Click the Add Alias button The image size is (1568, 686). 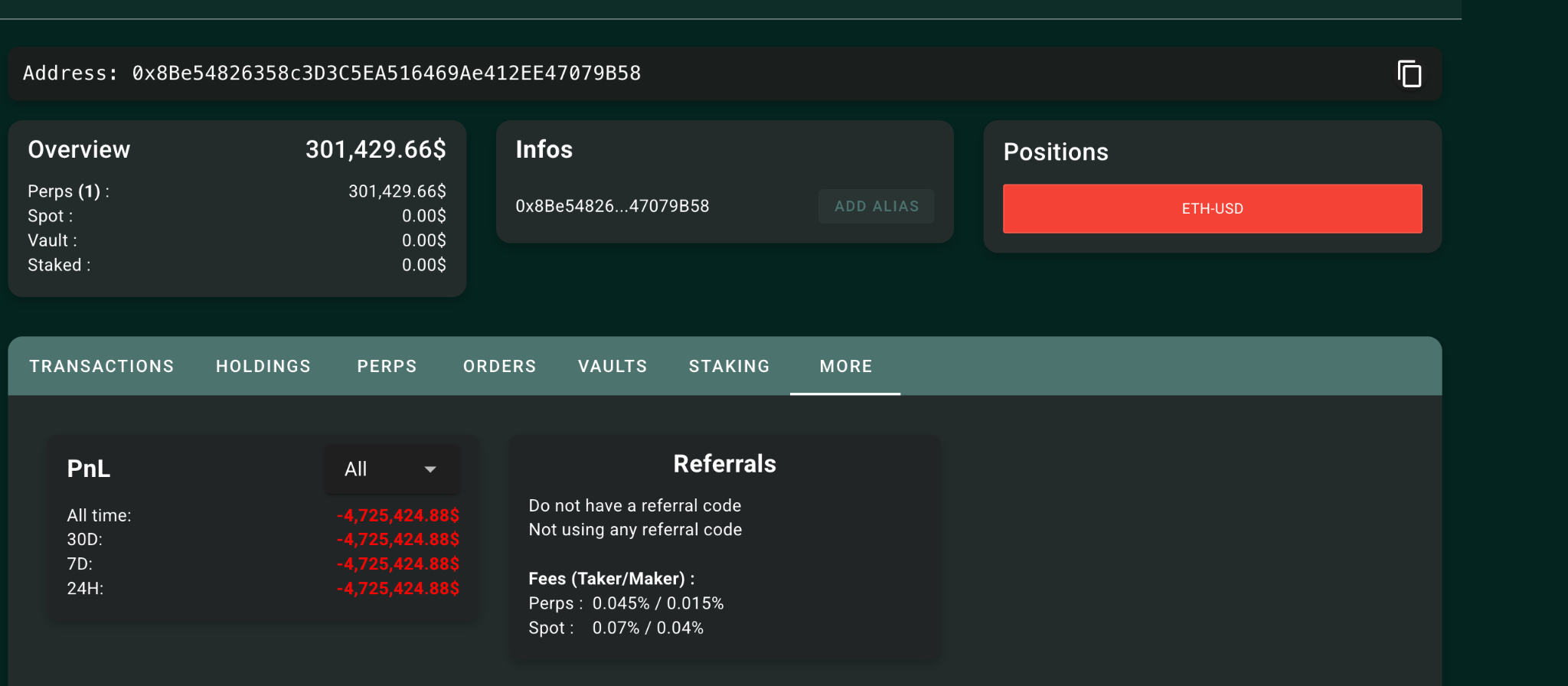[x=876, y=206]
